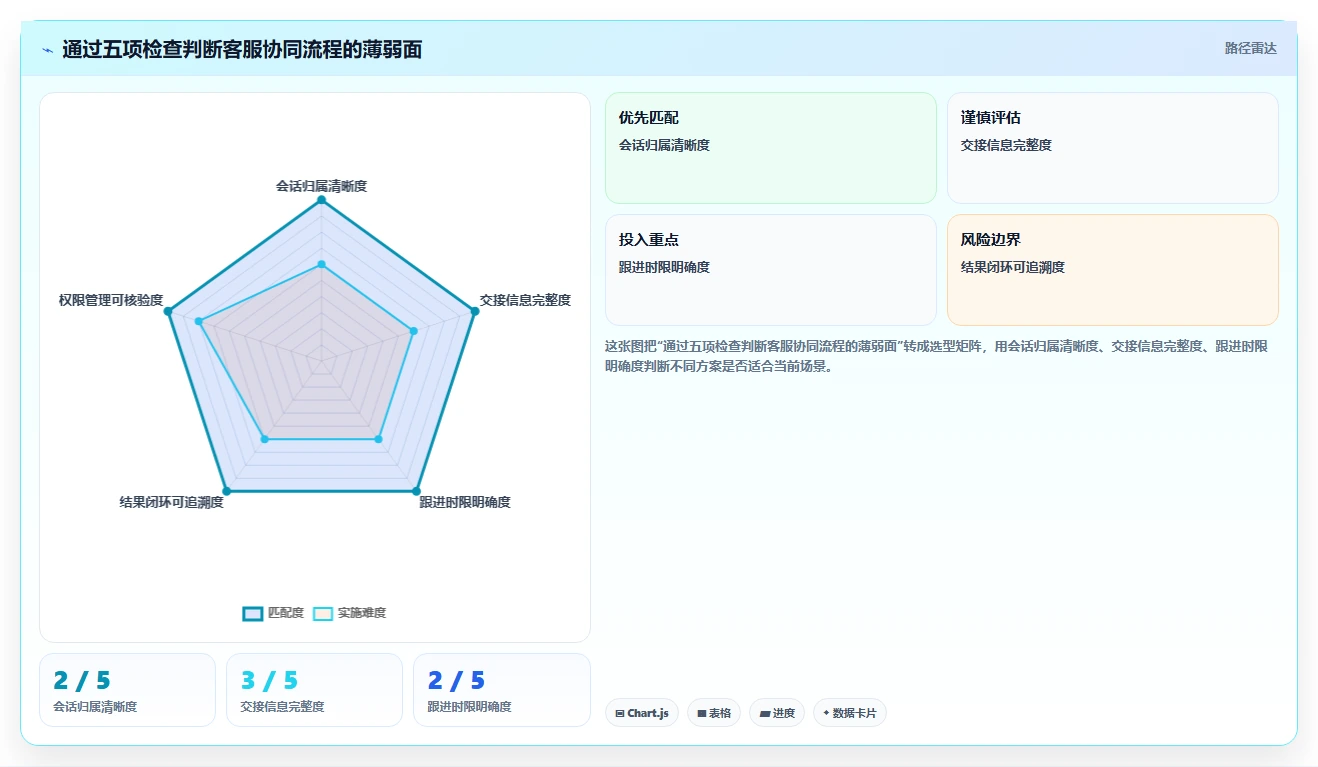Click radar axis label 会话归属清晰度 atop the chart

pos(321,186)
